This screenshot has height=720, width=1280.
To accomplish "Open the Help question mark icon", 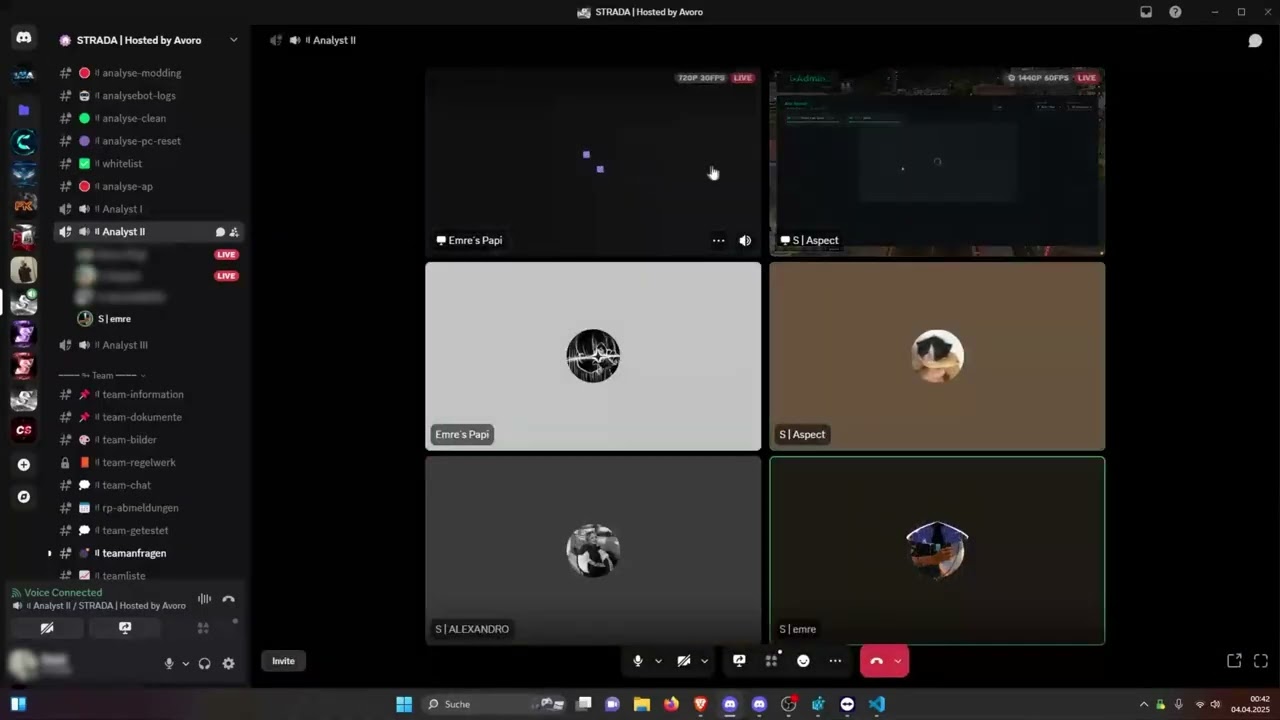I will 1175,12.
